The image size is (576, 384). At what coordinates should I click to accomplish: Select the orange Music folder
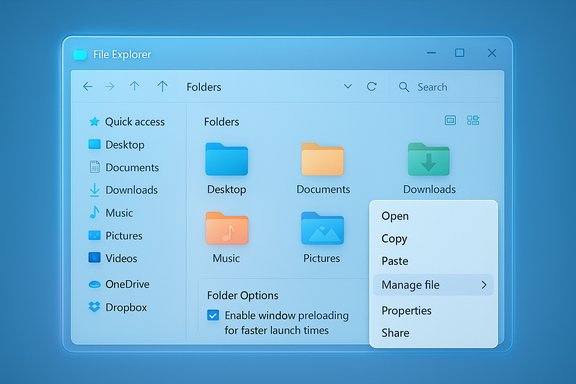pyautogui.click(x=227, y=228)
